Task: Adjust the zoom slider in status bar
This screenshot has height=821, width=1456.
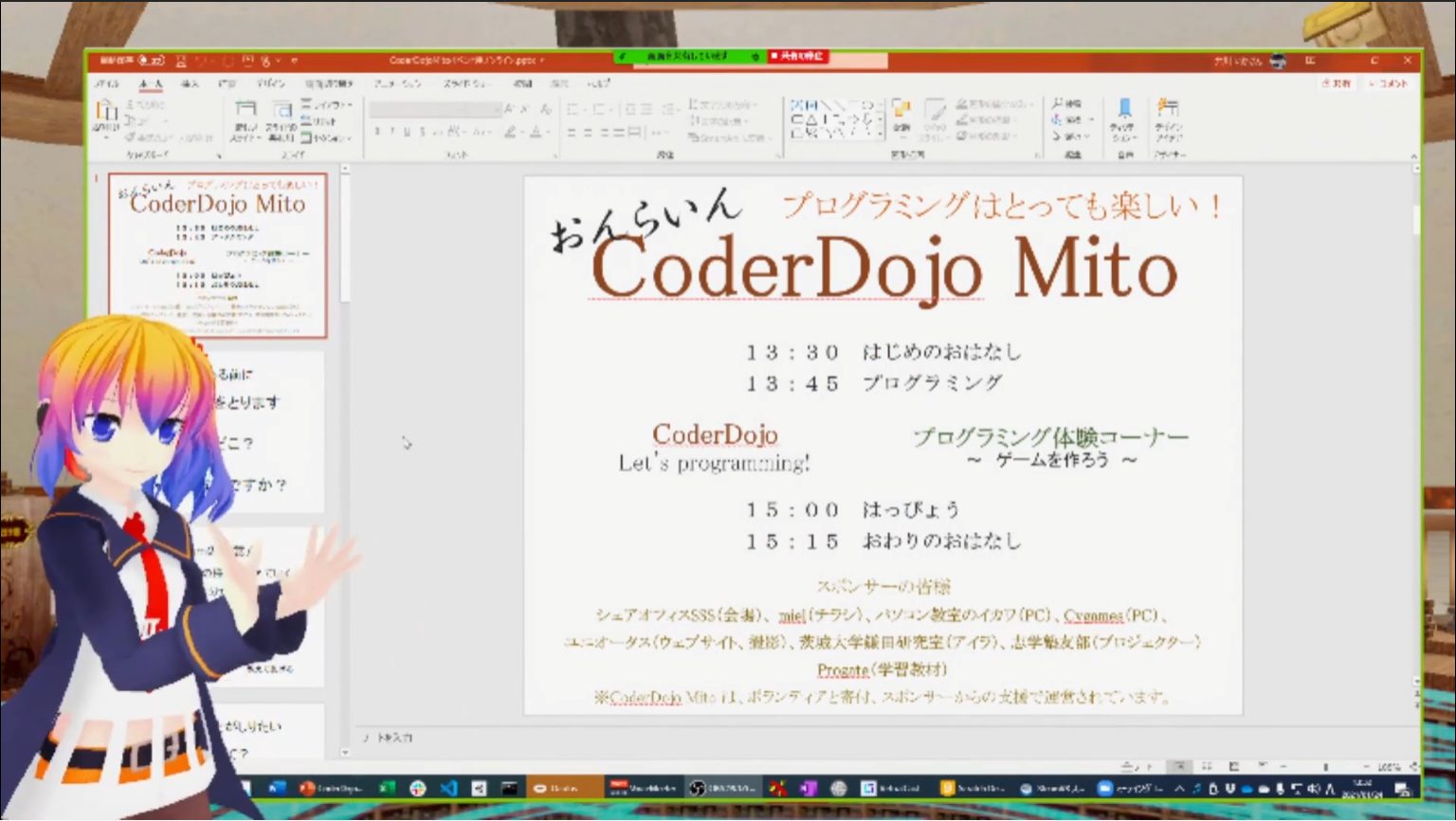Action: [1325, 766]
